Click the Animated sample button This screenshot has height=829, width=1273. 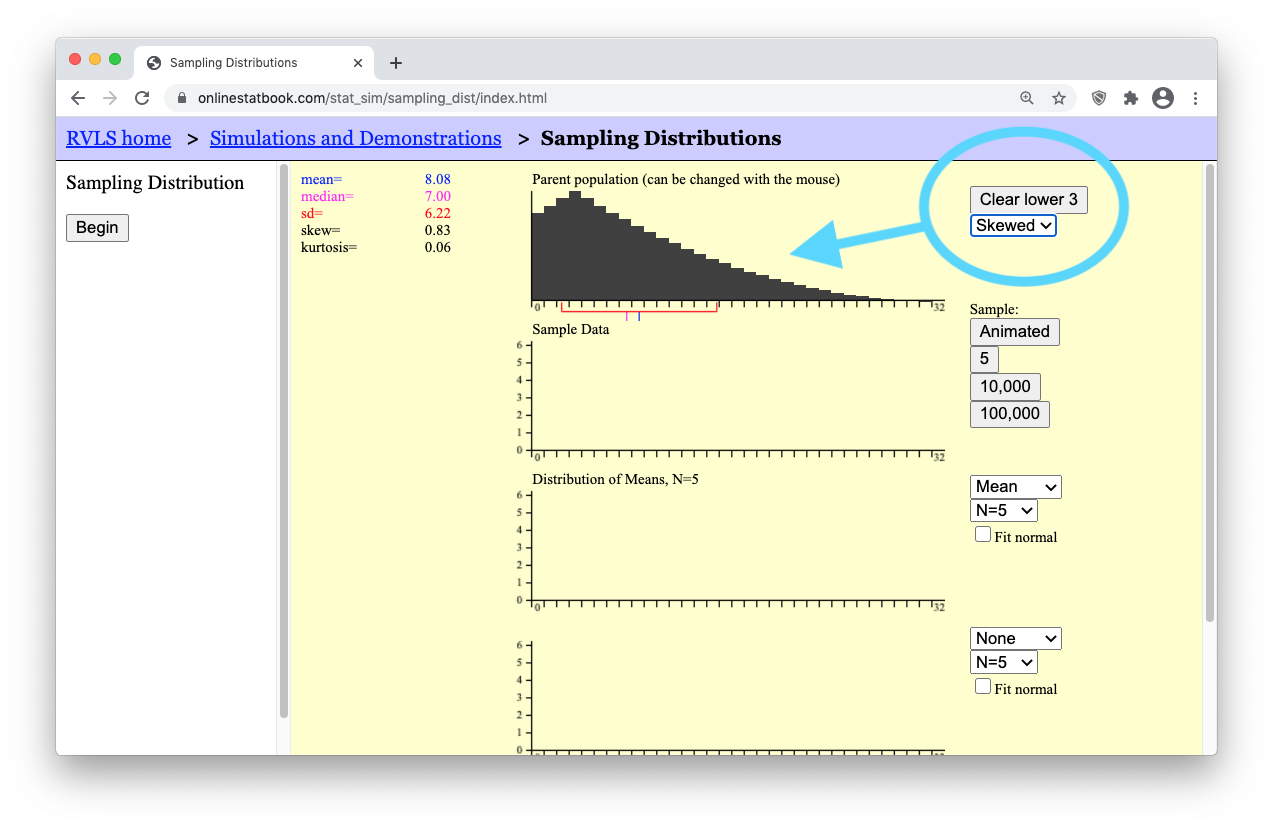pos(1014,332)
